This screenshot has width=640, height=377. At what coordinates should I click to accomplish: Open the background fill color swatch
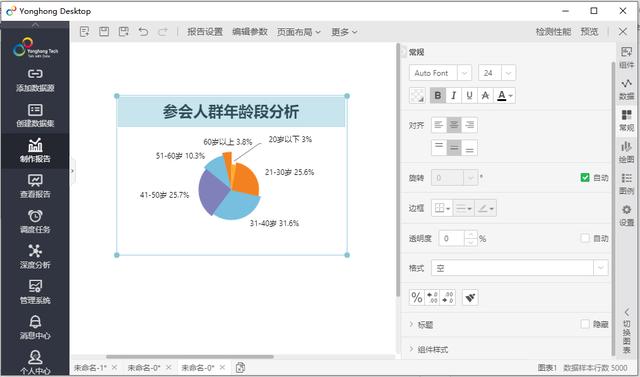[x=417, y=95]
